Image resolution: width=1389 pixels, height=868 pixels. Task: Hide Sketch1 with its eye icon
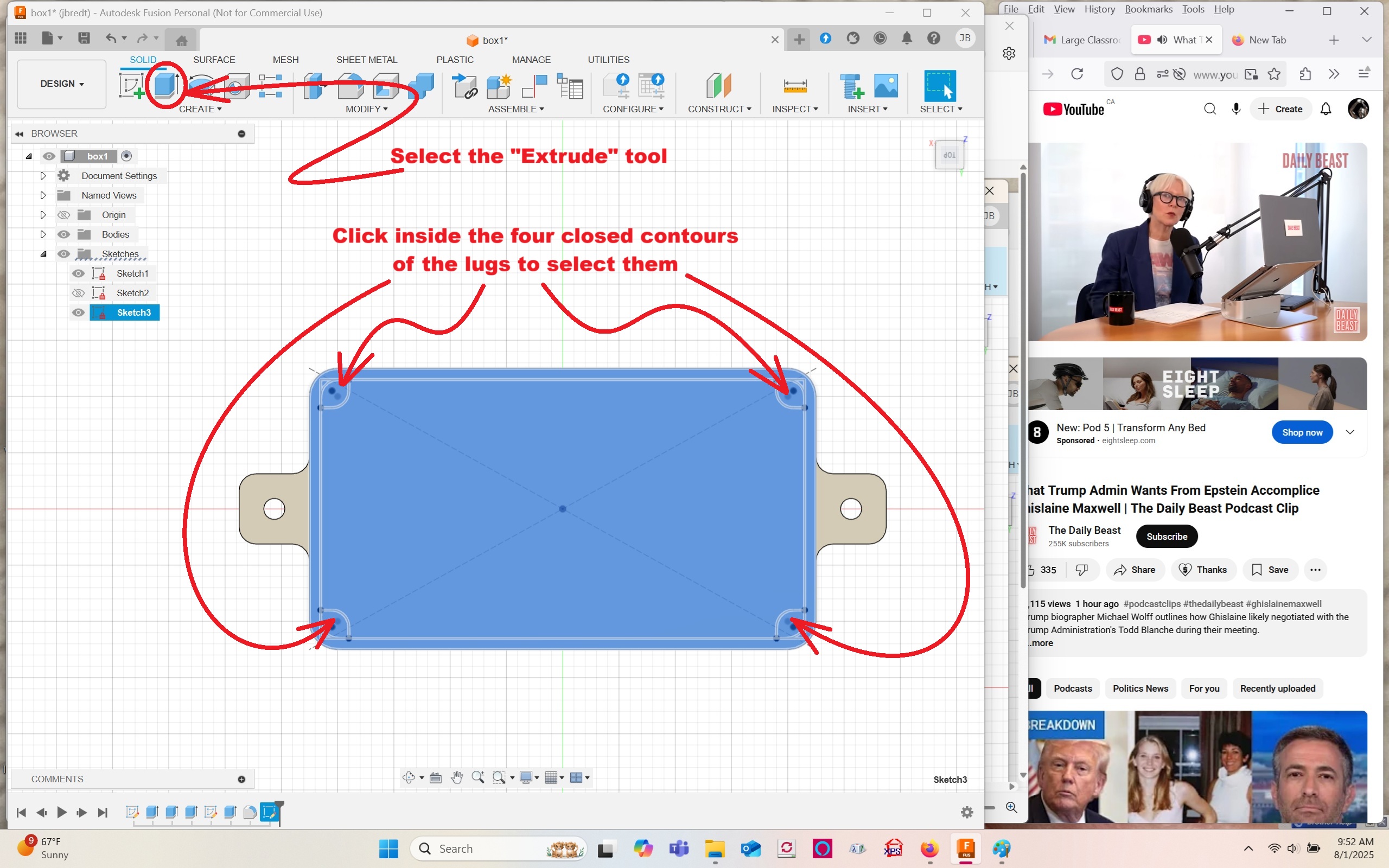[78, 273]
